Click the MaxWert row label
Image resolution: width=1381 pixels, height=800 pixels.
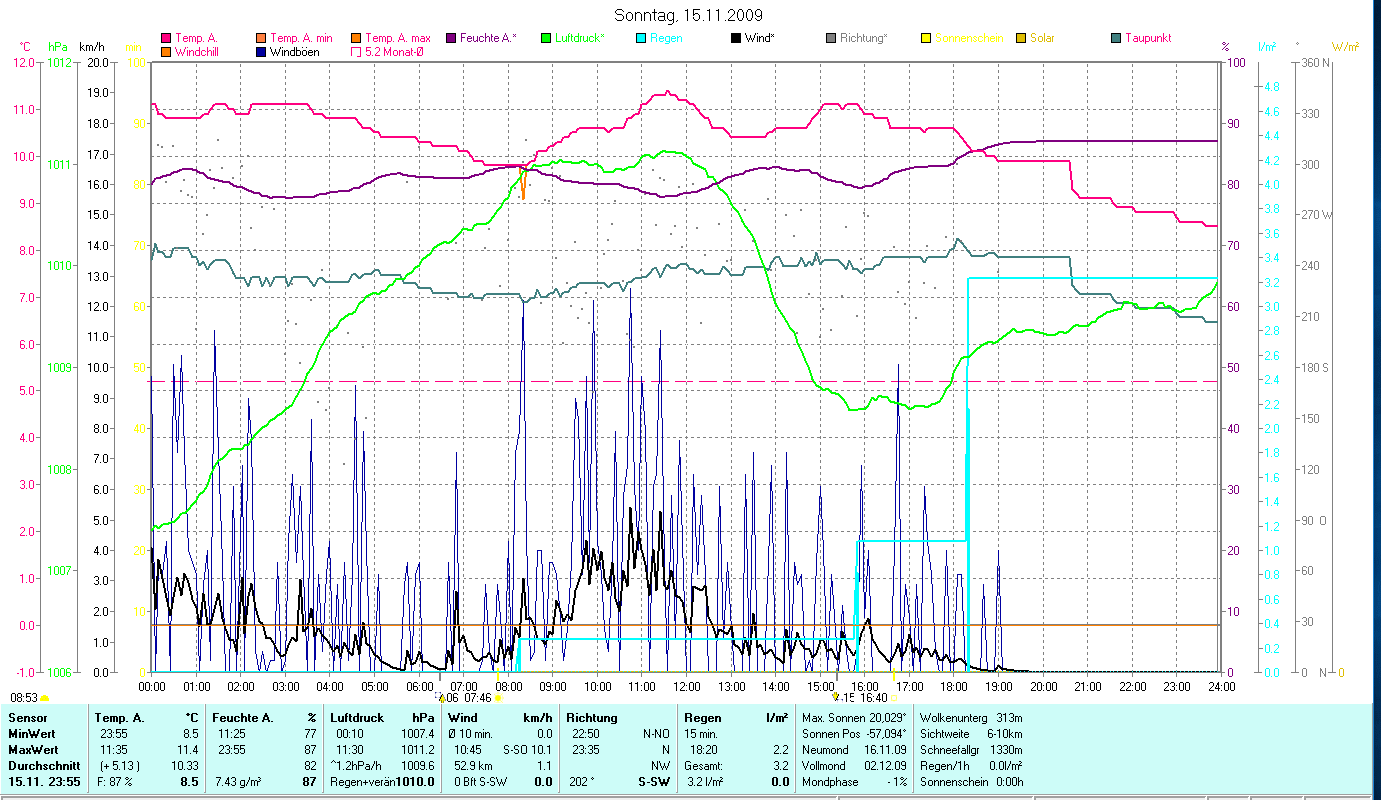coord(35,750)
